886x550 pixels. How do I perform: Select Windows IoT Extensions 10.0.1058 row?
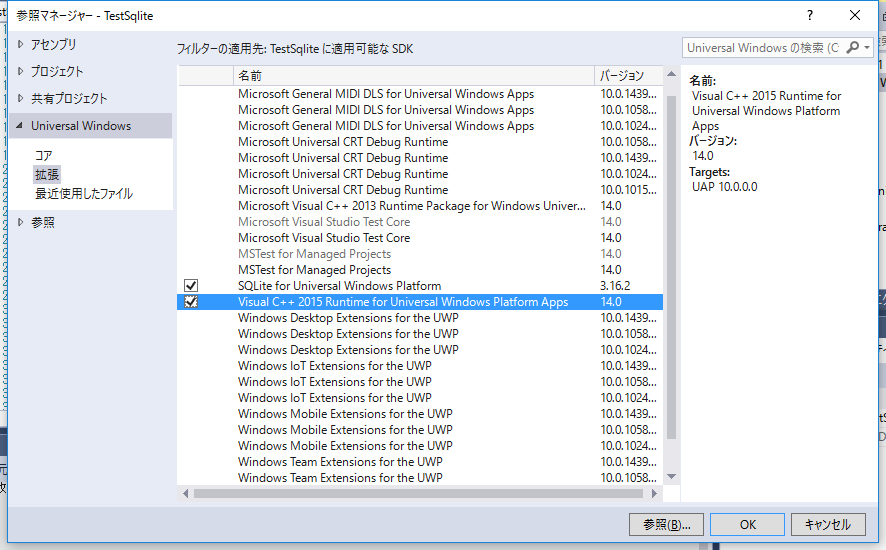[420, 382]
